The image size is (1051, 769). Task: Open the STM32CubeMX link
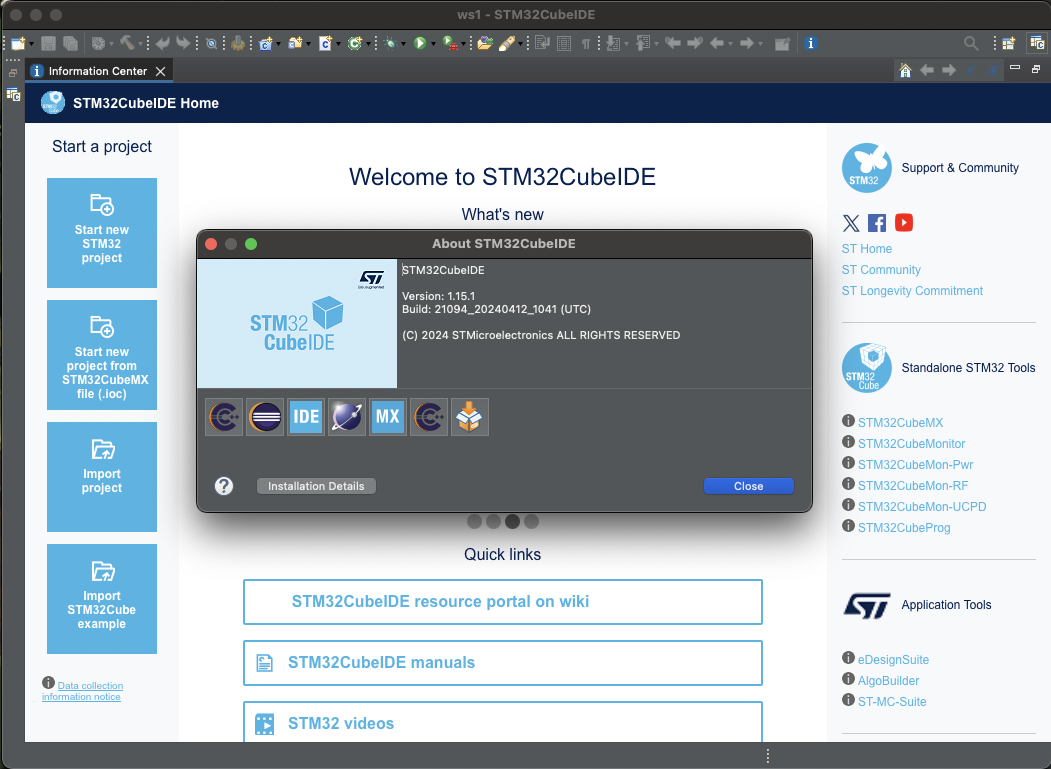pos(900,422)
